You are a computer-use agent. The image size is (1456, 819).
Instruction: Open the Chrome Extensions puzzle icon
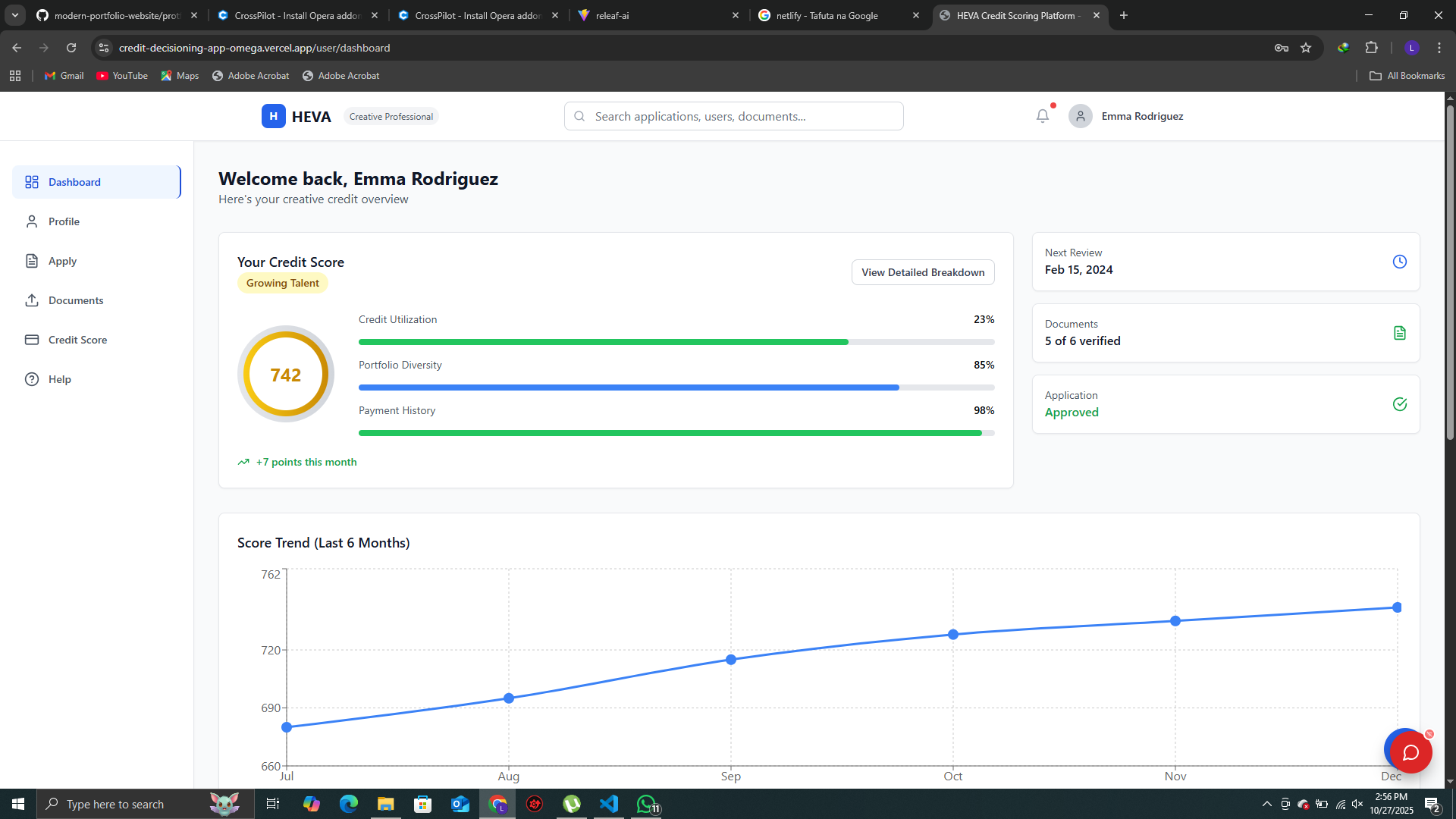tap(1371, 48)
